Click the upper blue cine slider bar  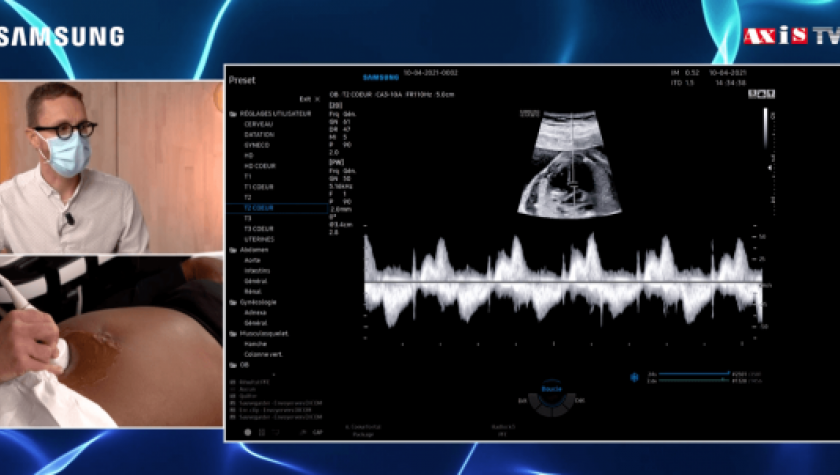[694, 374]
